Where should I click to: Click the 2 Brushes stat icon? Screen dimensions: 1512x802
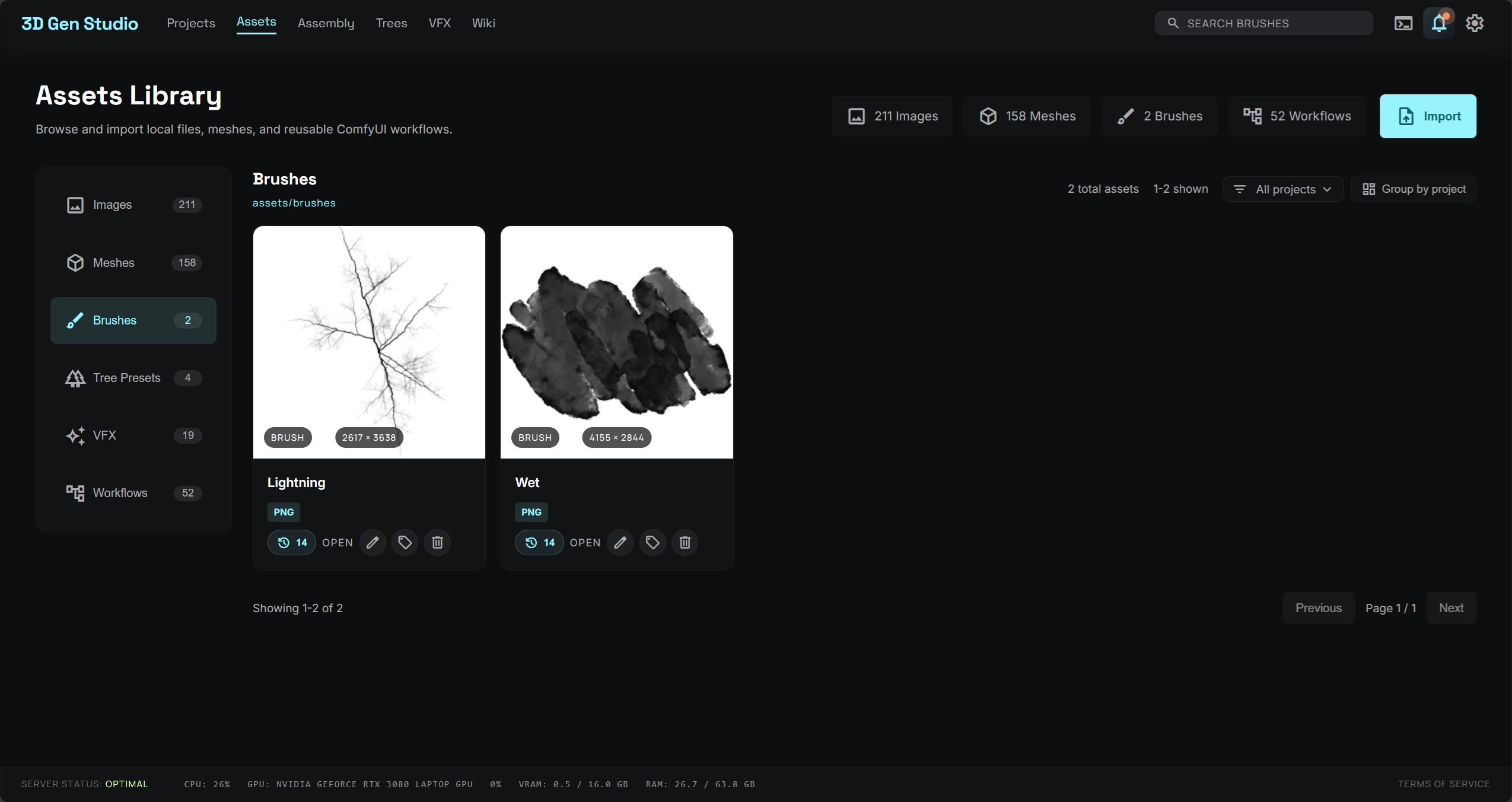[1125, 116]
